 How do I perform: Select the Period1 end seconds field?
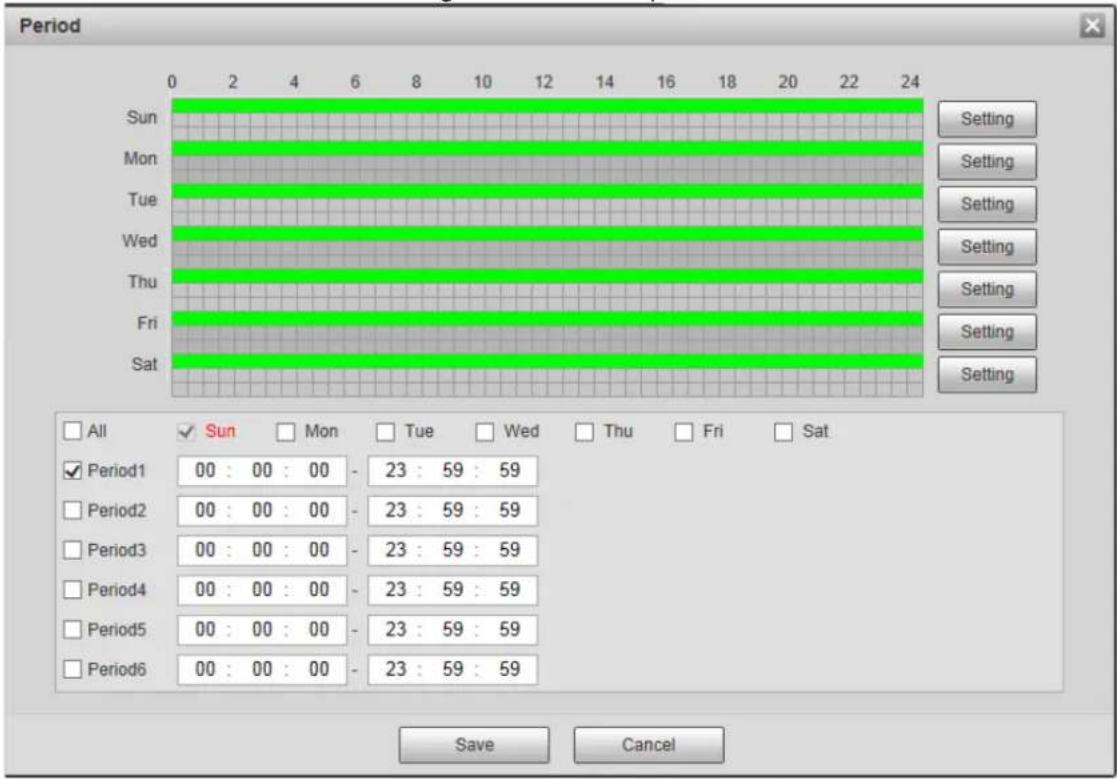[509, 471]
